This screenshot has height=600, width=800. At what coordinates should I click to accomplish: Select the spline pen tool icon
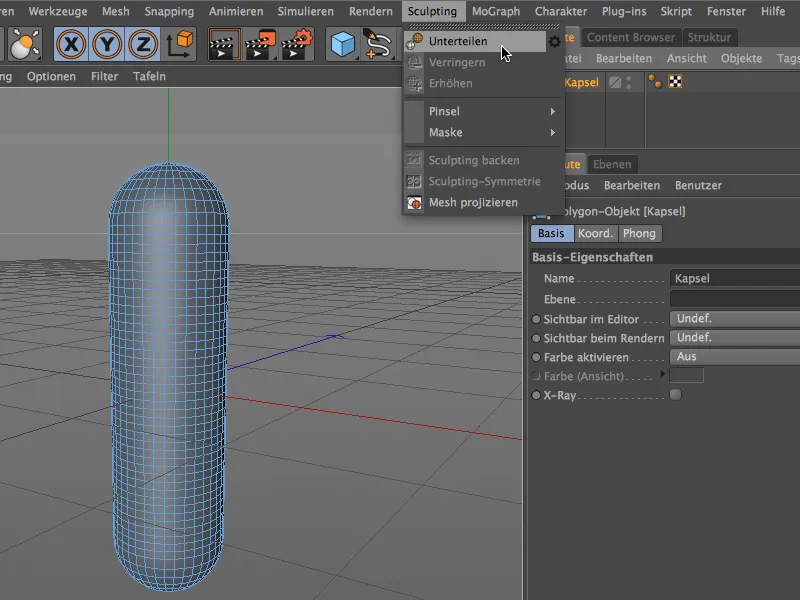[378, 44]
